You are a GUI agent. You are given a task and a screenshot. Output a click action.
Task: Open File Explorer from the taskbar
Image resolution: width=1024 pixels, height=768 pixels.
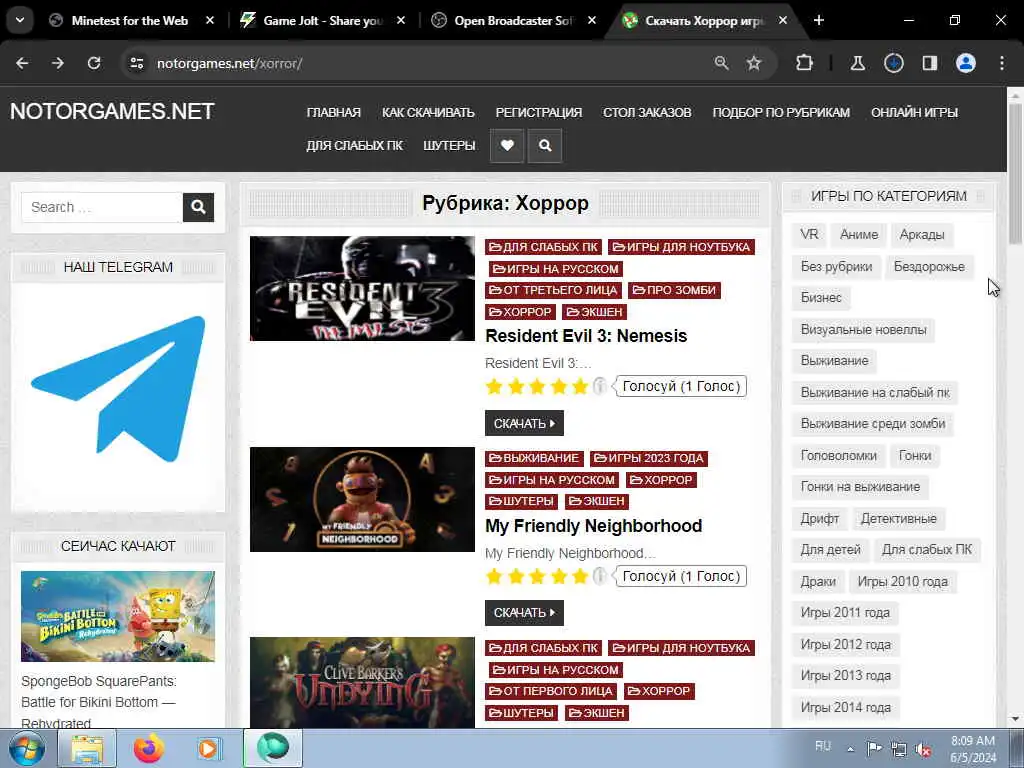pyautogui.click(x=87, y=748)
